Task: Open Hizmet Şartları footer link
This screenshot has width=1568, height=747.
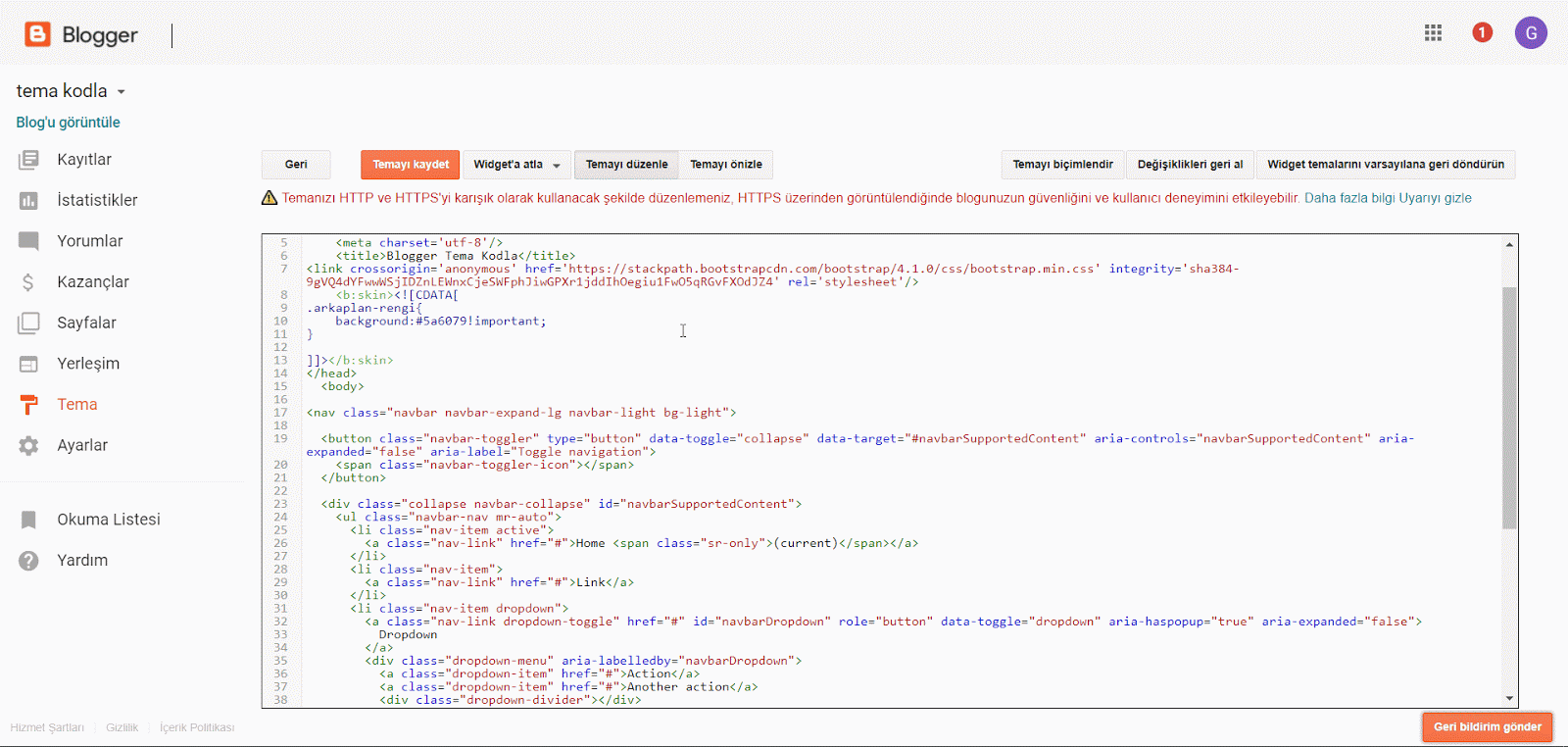Action: click(x=47, y=727)
